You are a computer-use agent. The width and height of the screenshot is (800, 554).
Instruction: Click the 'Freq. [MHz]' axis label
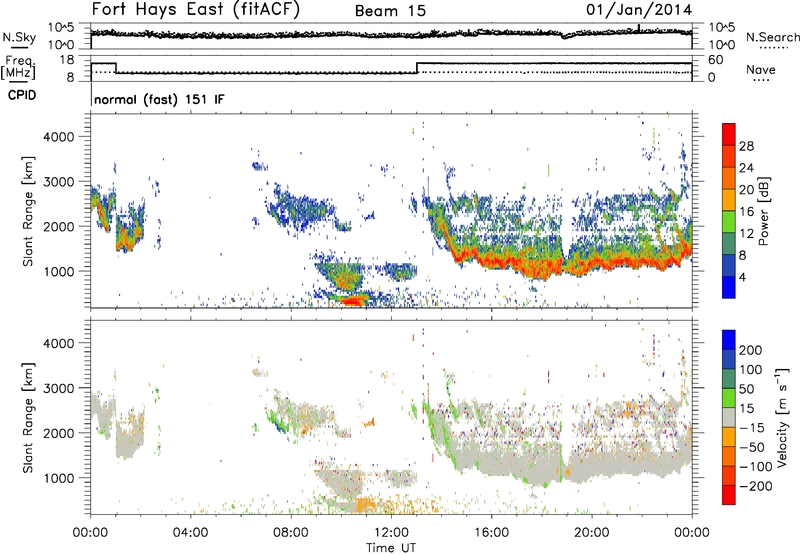[19, 67]
